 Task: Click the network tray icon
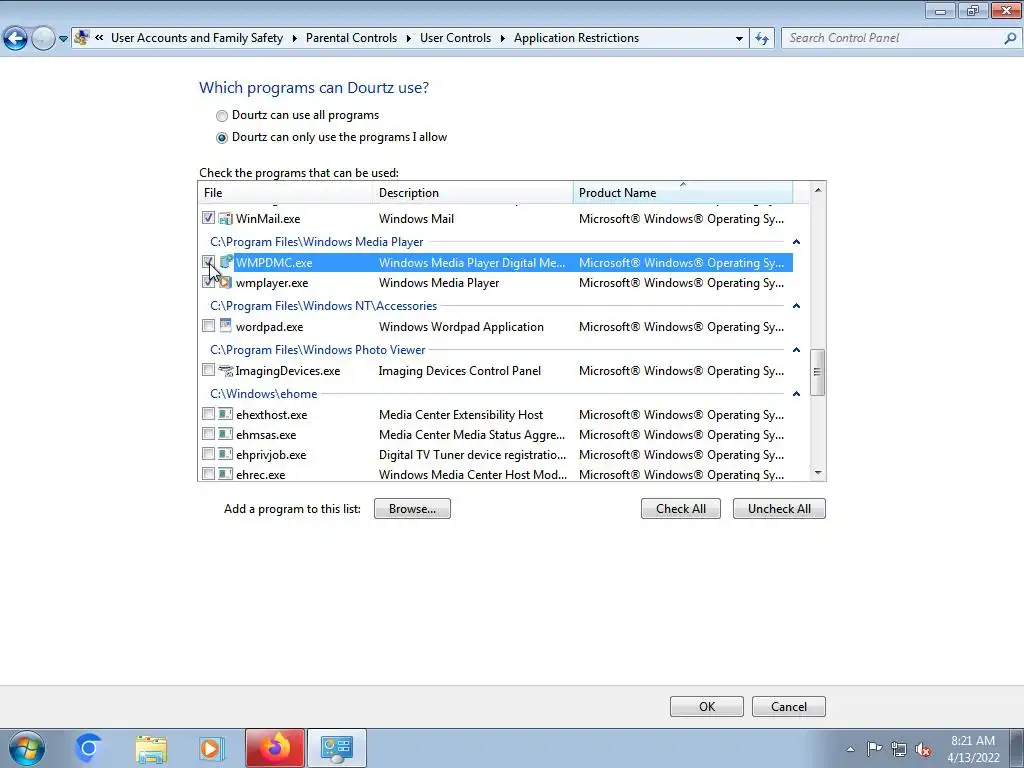899,749
